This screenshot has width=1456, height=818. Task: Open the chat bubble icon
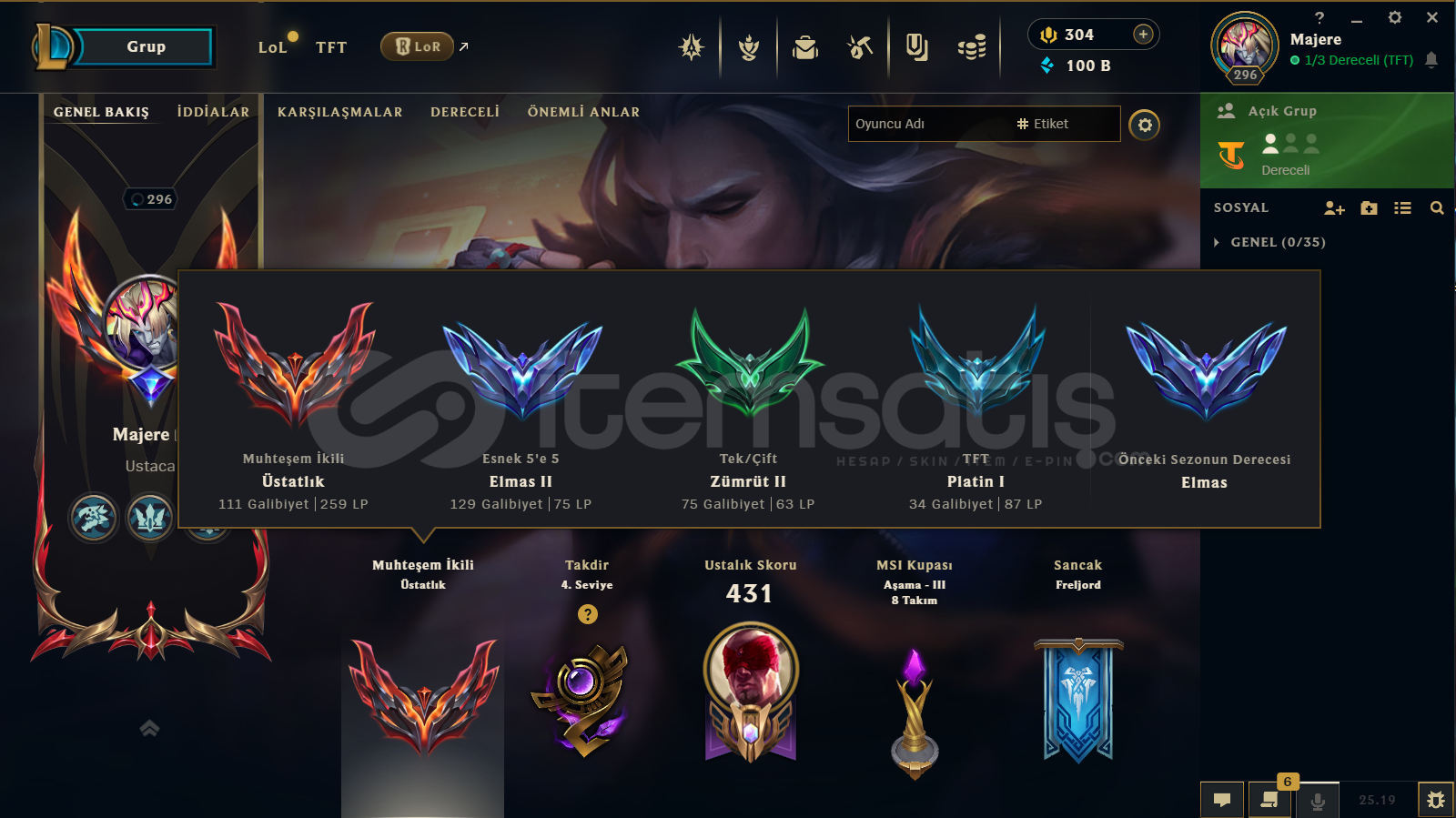[1222, 800]
